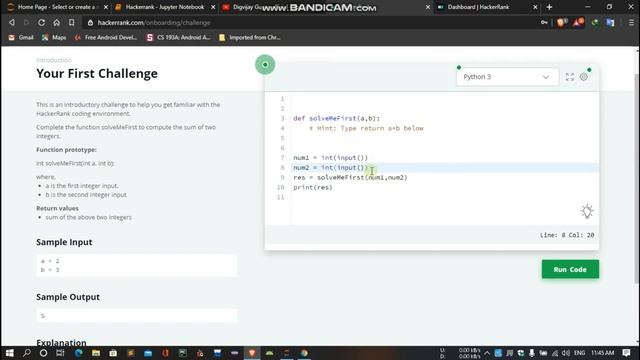Click the Sample Input box
This screenshot has height=360, width=640.
[x=136, y=265]
